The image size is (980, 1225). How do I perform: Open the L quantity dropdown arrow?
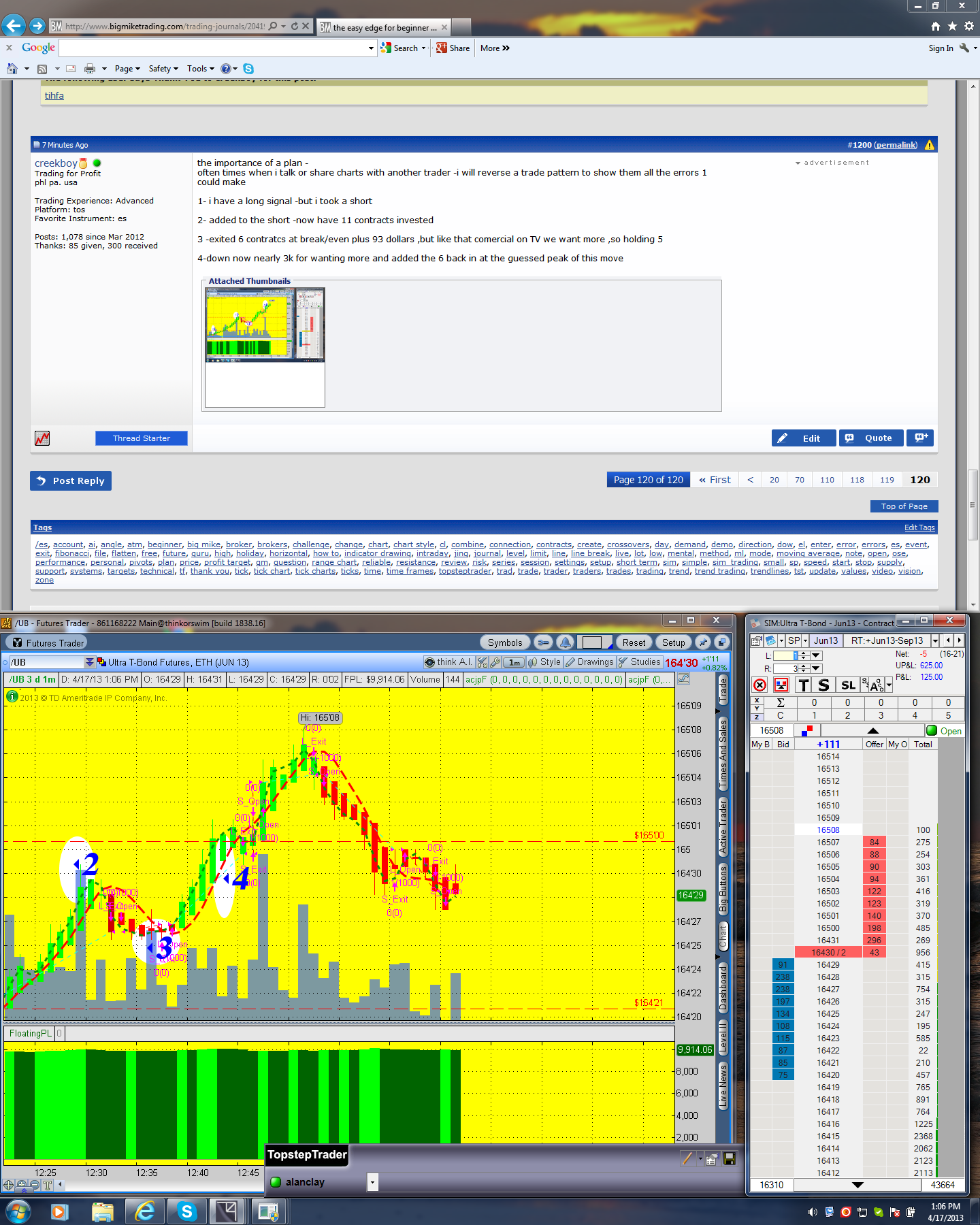[x=817, y=655]
